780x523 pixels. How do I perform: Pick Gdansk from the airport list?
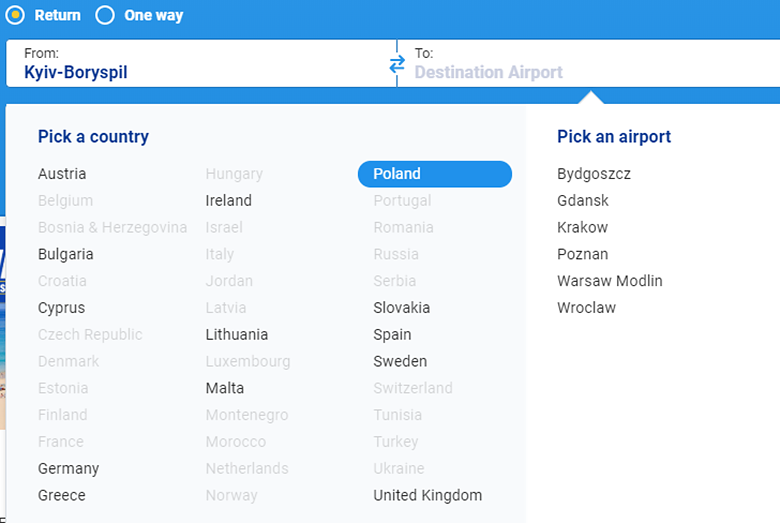[x=583, y=201]
